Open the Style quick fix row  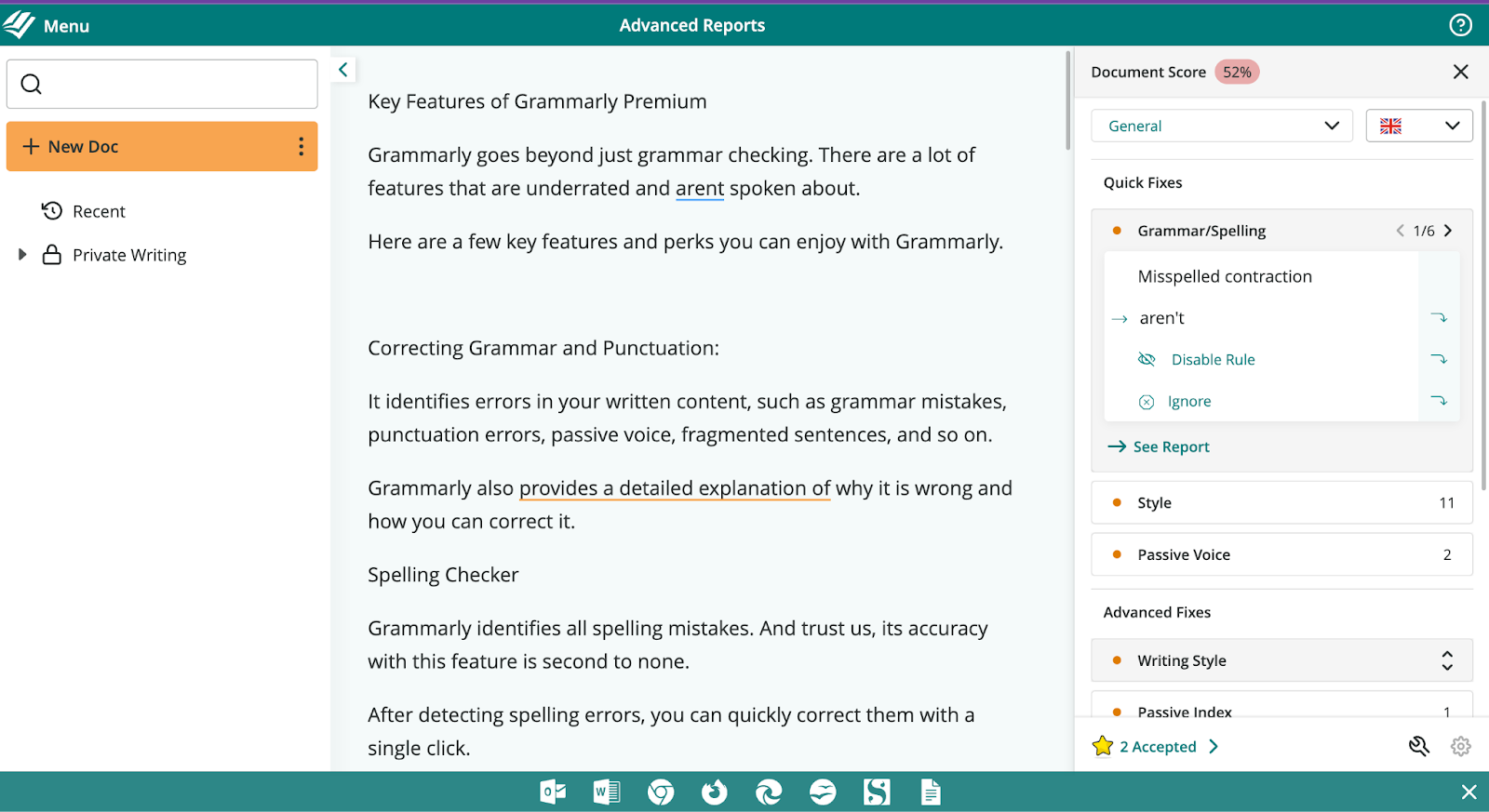(x=1281, y=502)
